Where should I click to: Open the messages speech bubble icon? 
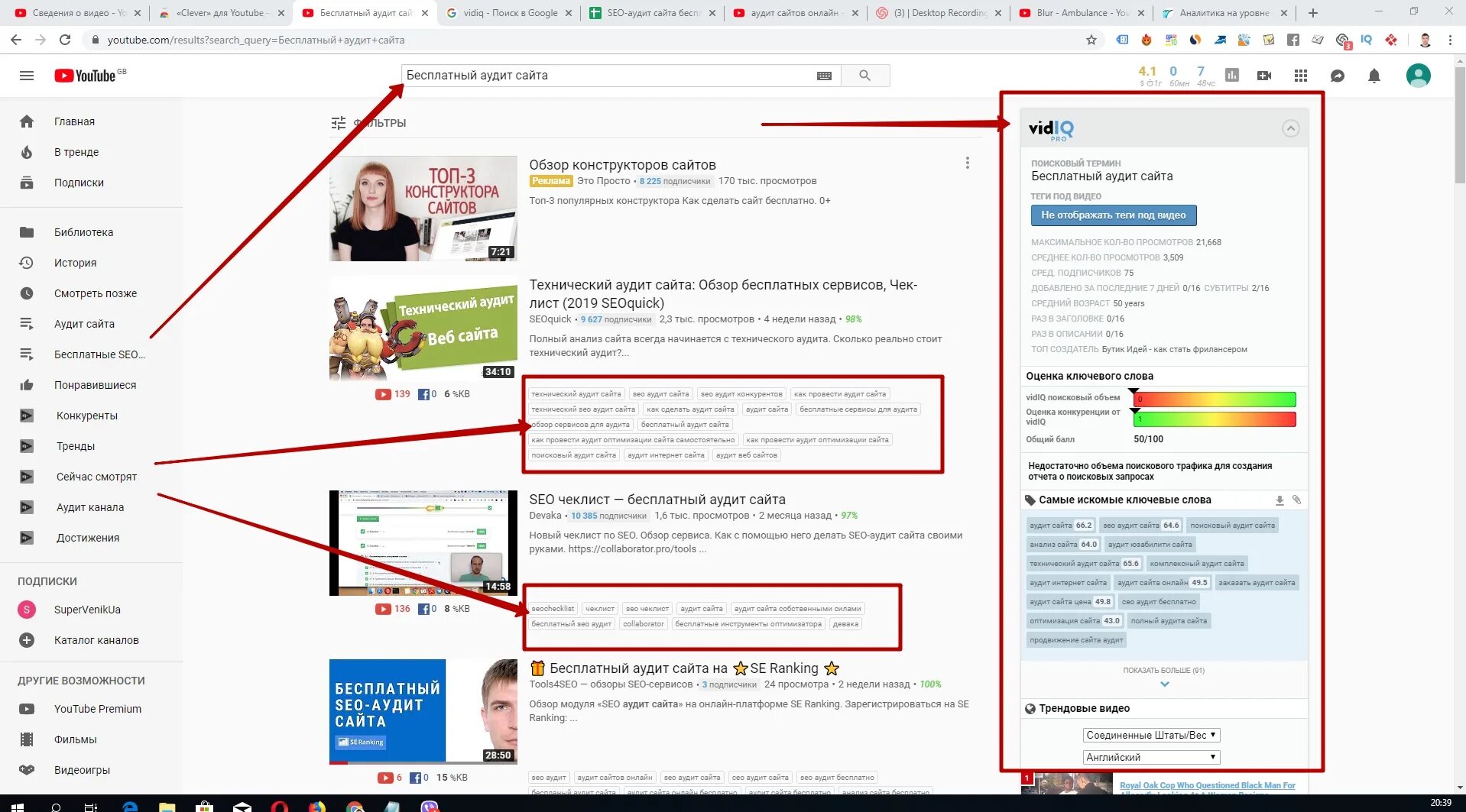(x=1338, y=76)
